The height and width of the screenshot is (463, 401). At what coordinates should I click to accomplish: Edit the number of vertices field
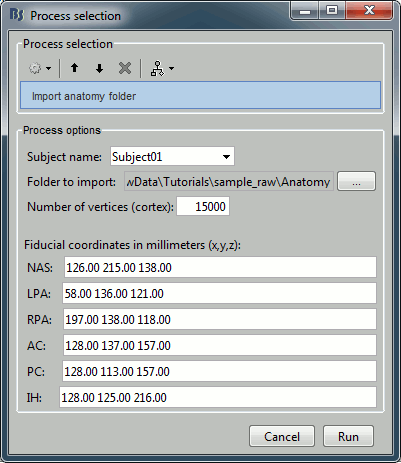click(203, 207)
